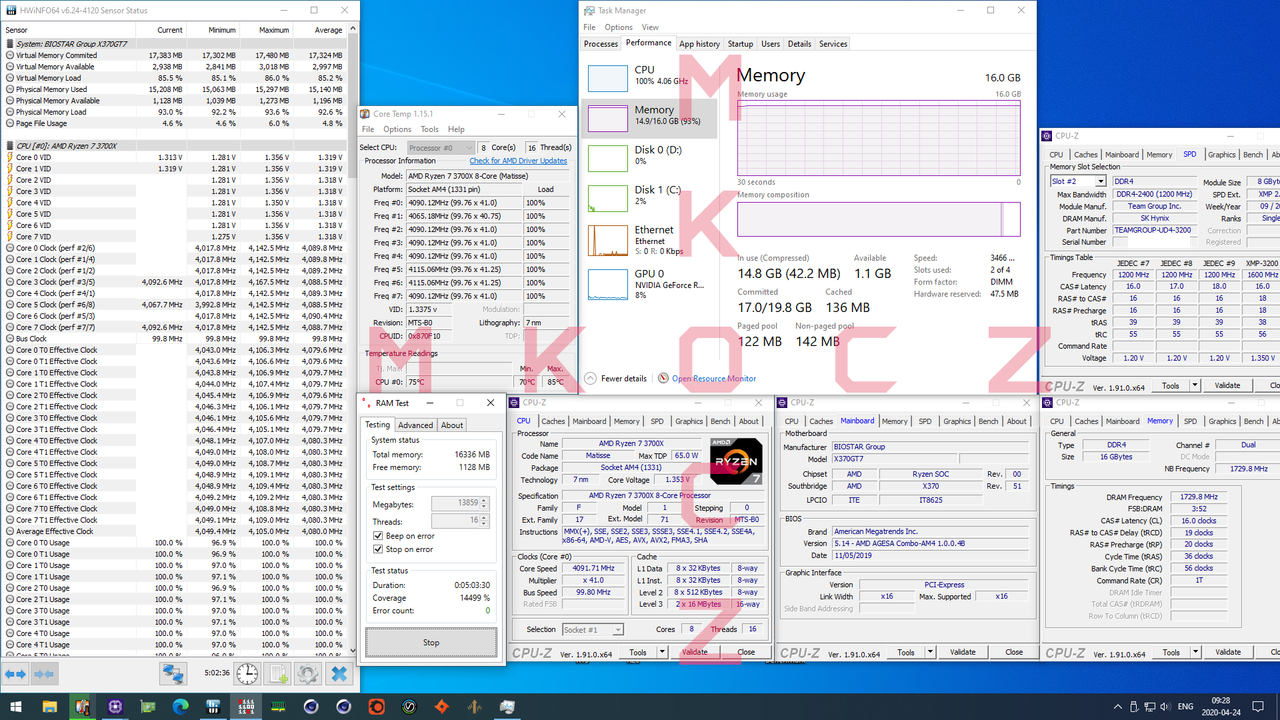Viewport: 1280px width, 720px height.
Task: Click the Memory usage graph in Task Manager
Action: tap(879, 138)
